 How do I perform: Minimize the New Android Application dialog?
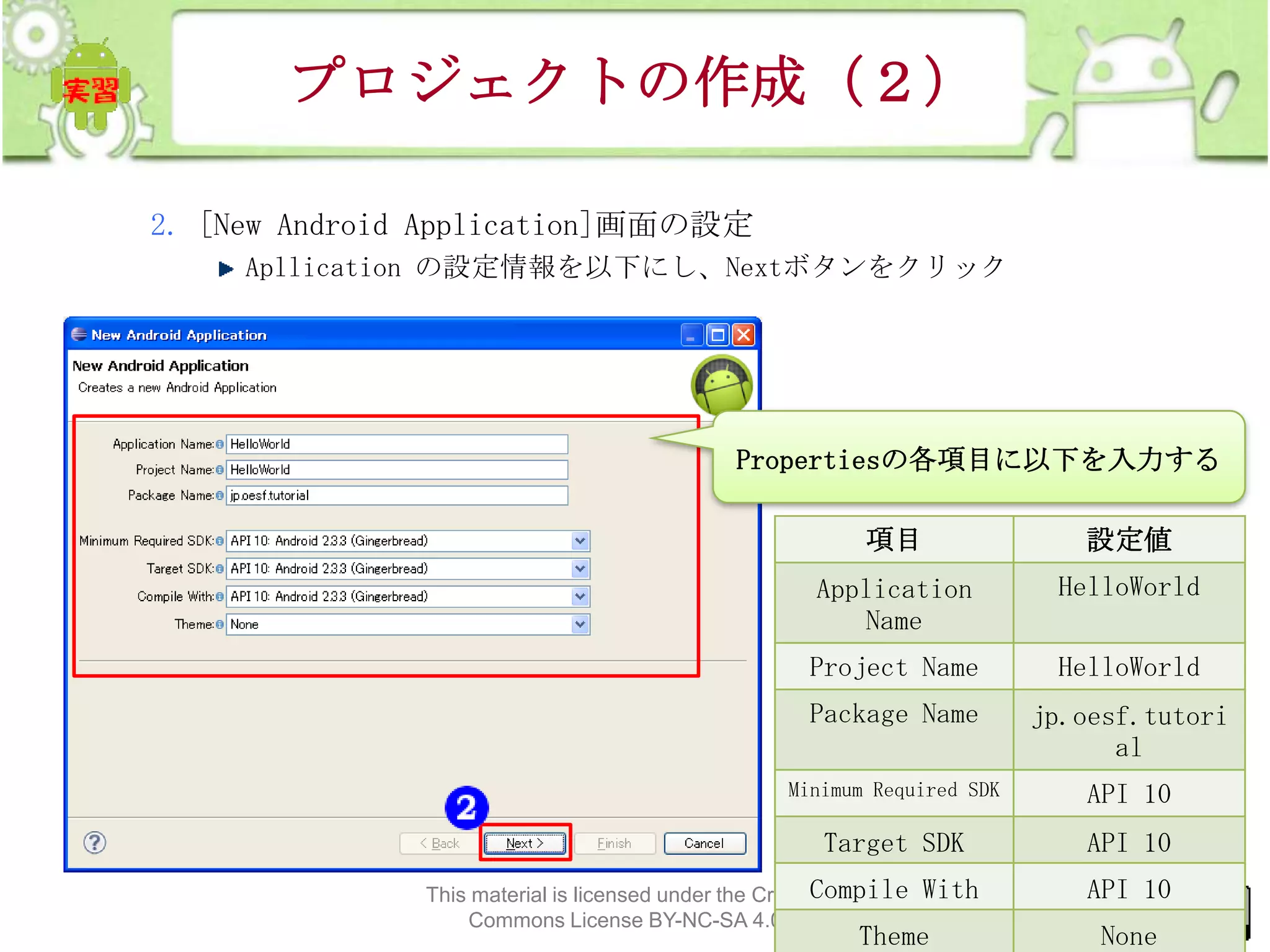(x=691, y=335)
